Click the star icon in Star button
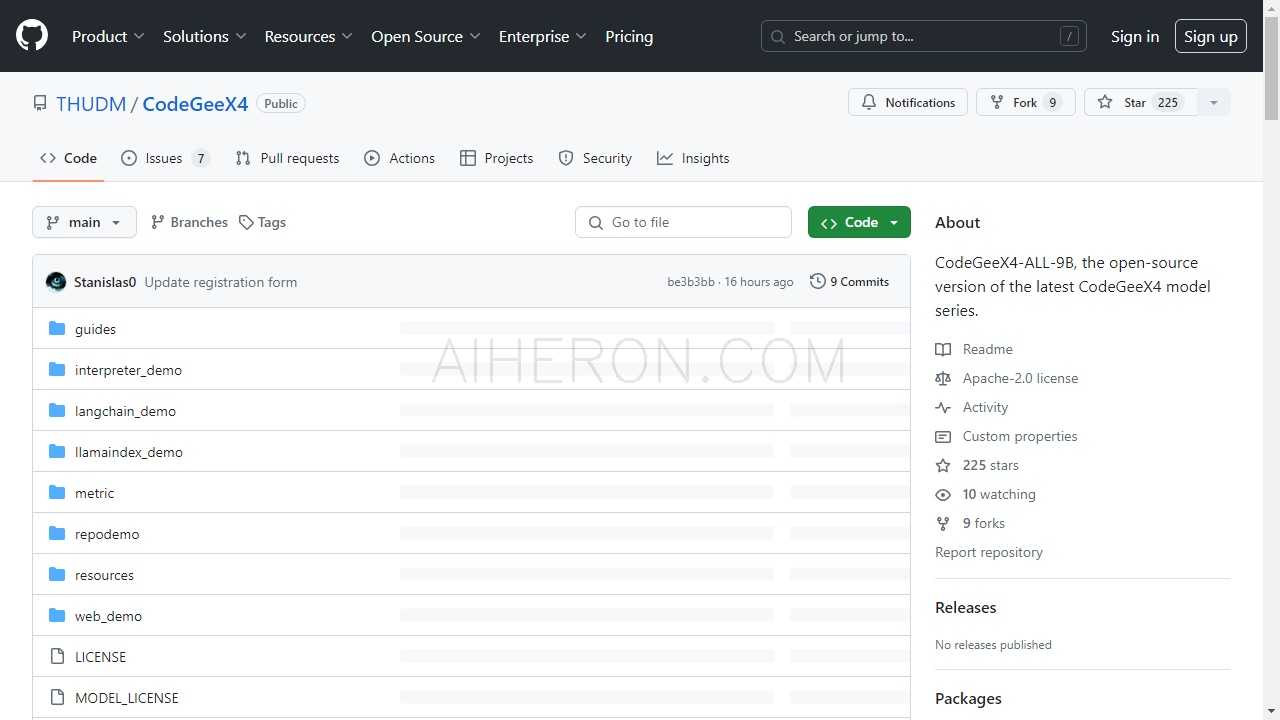This screenshot has width=1280, height=720. pos(1105,102)
